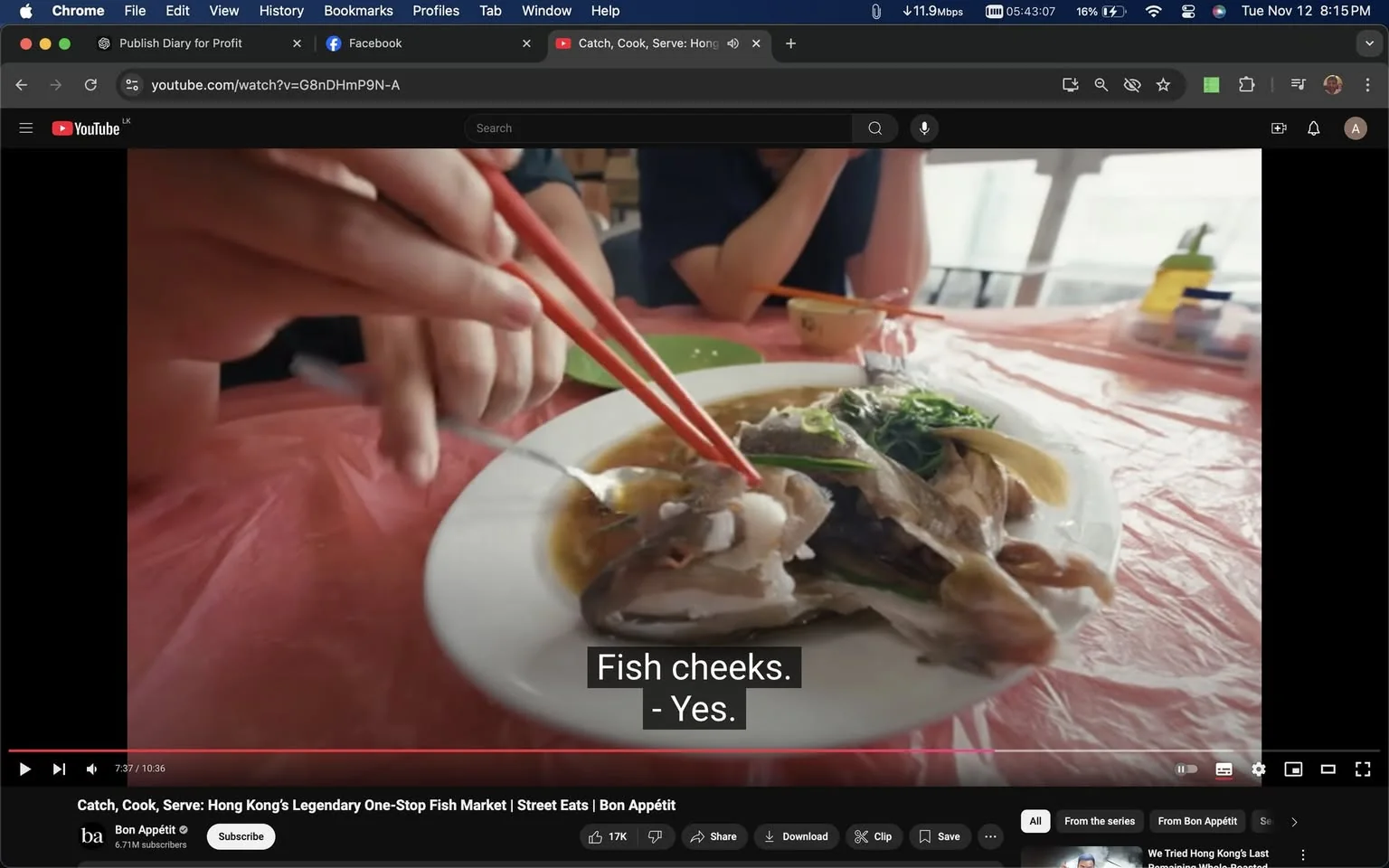Toggle the autoplay switch in player
Image resolution: width=1389 pixels, height=868 pixels.
point(1186,769)
